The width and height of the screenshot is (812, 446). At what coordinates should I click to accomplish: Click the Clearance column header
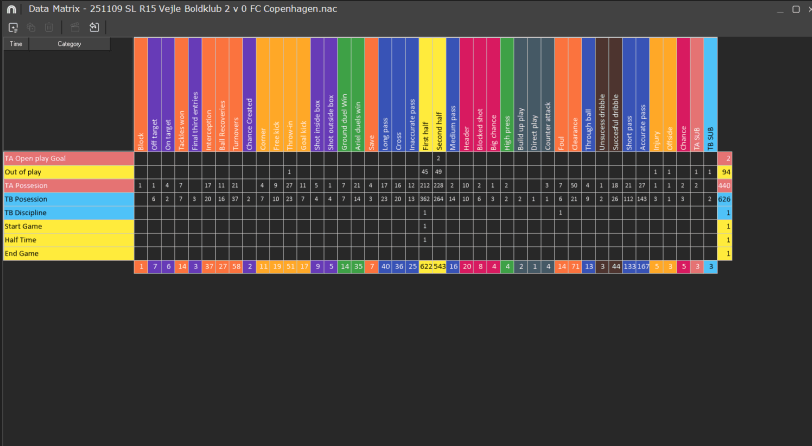(x=574, y=94)
